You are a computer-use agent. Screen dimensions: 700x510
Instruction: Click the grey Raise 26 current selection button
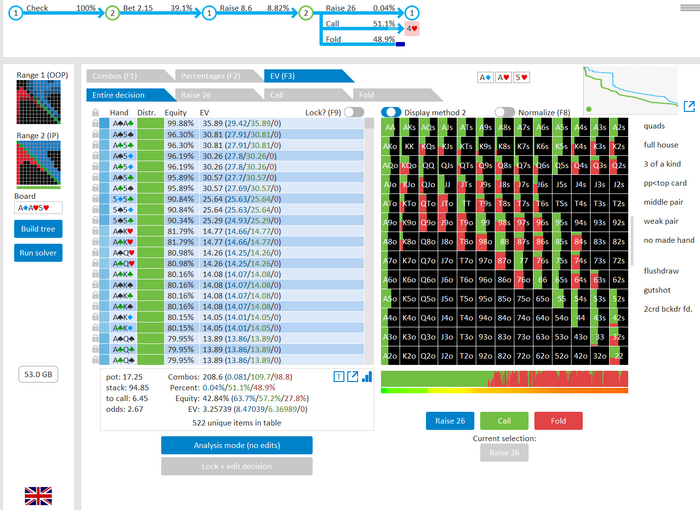(x=504, y=452)
